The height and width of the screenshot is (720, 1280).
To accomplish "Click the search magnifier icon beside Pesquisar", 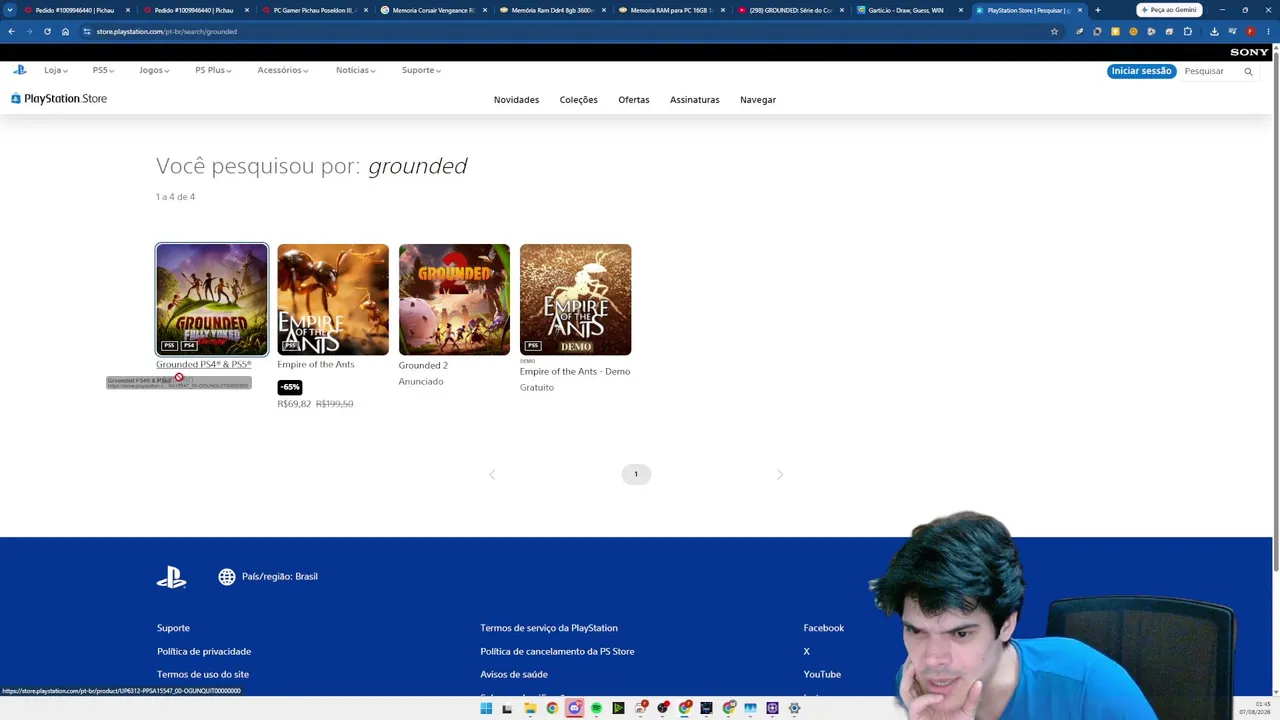I will pos(1248,71).
